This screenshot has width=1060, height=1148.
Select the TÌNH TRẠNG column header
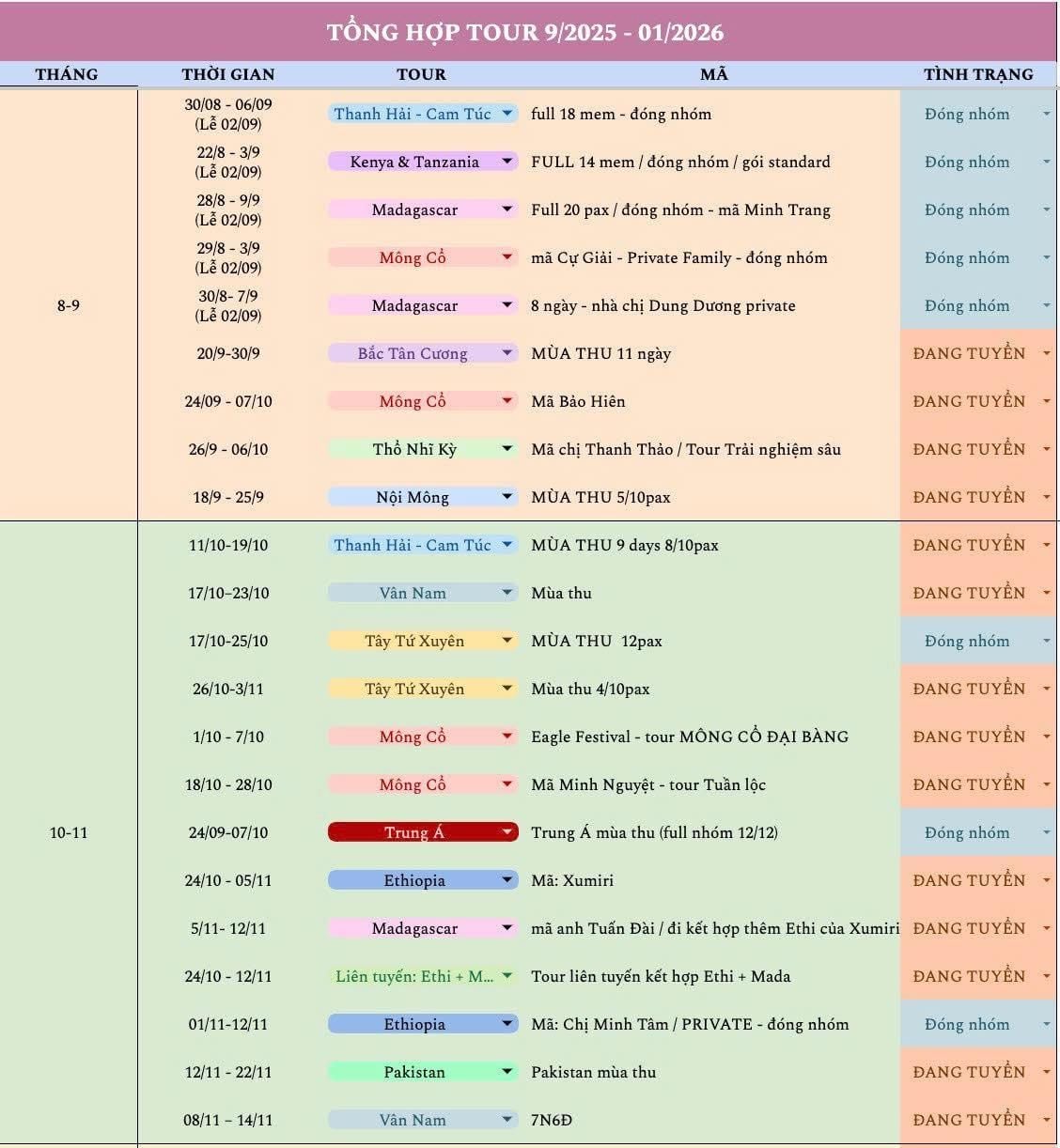click(977, 74)
